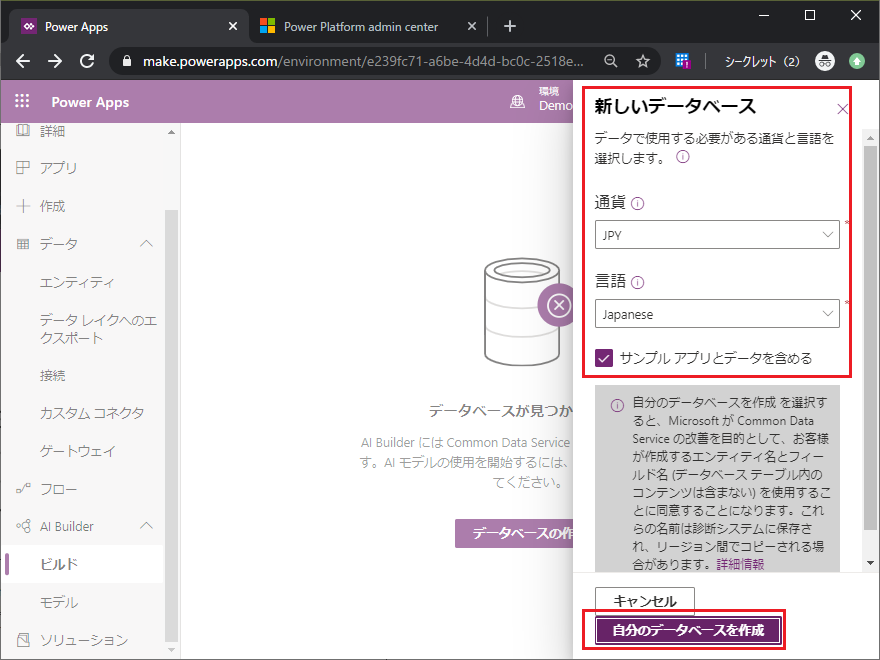
Task: Open ソリューション in the sidebar
Action: (x=84, y=640)
